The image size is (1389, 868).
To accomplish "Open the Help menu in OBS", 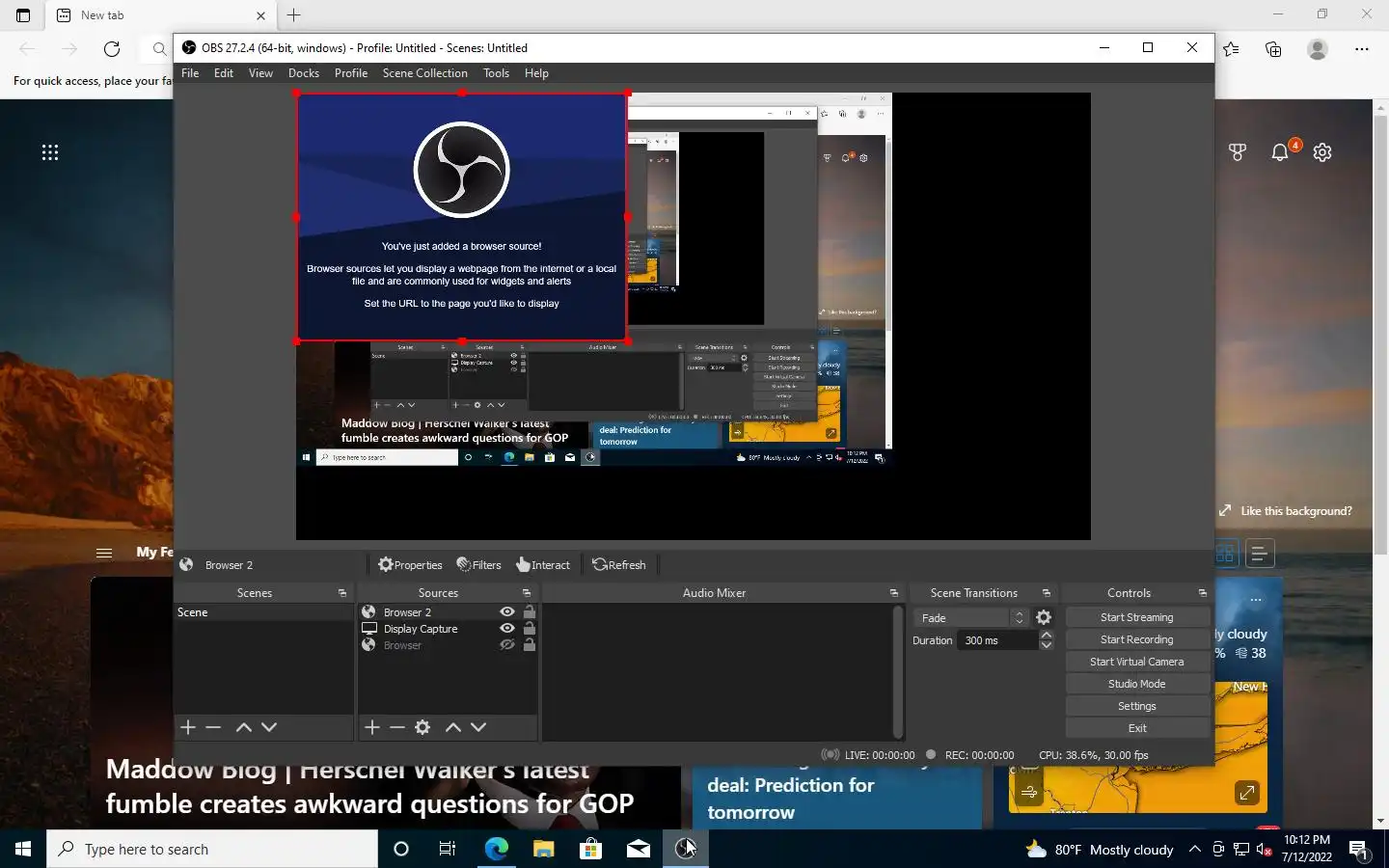I will point(536,73).
